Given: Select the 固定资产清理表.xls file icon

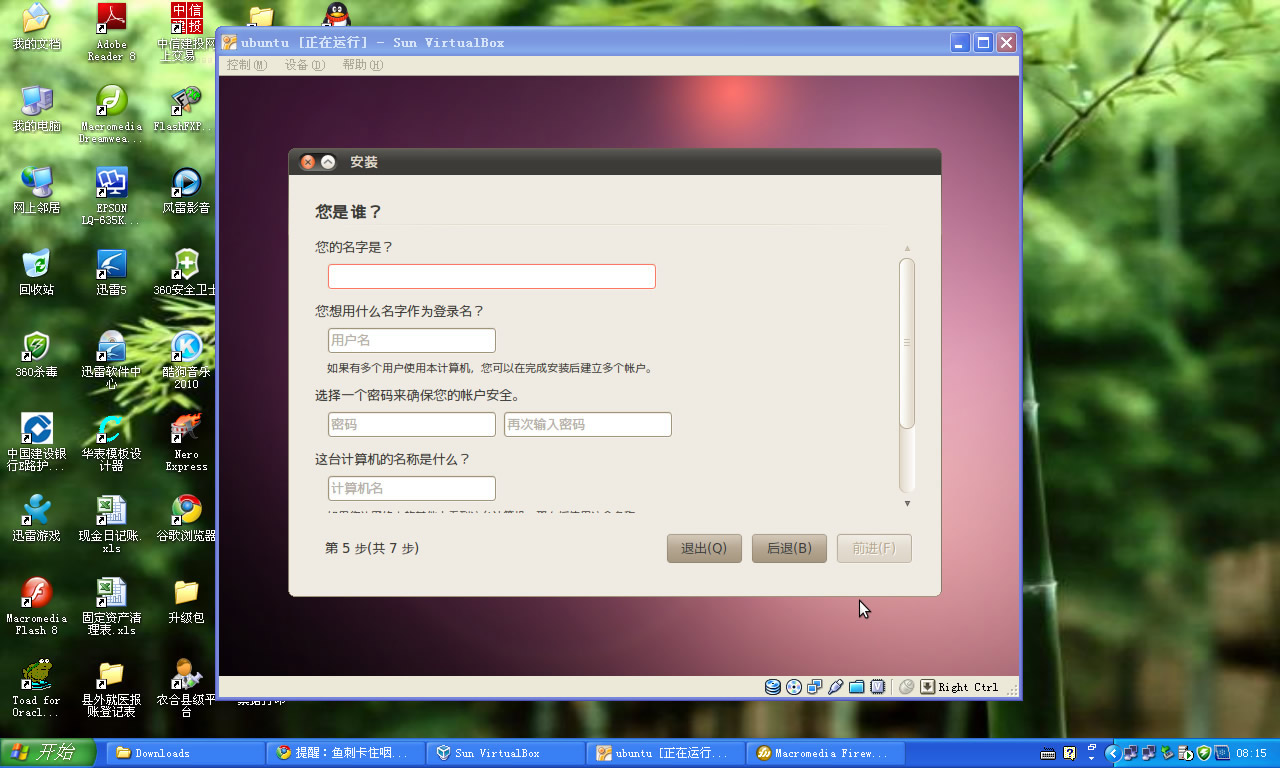Looking at the screenshot, I should click(x=111, y=607).
